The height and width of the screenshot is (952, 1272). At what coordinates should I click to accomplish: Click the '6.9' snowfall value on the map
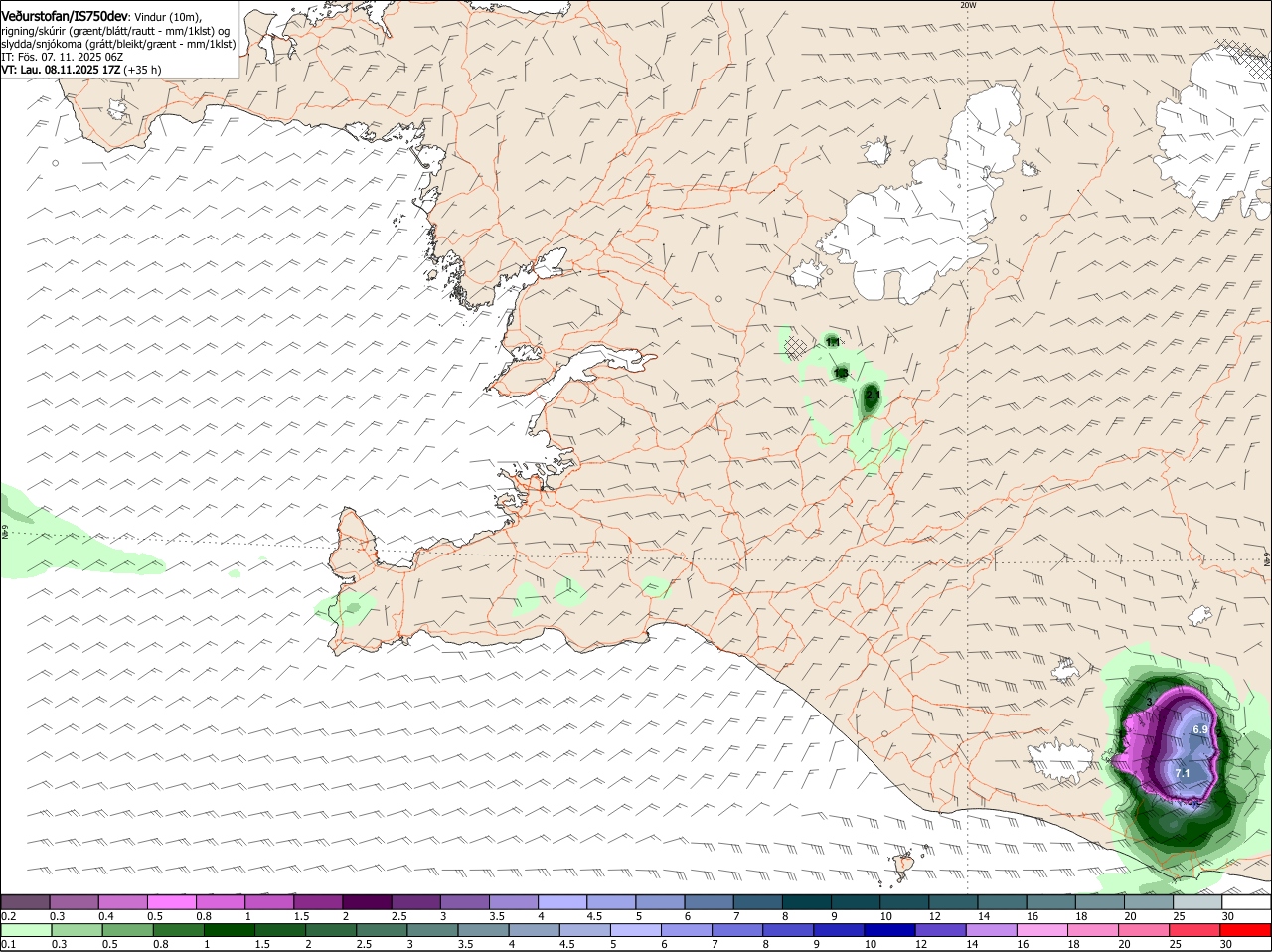(x=1199, y=730)
